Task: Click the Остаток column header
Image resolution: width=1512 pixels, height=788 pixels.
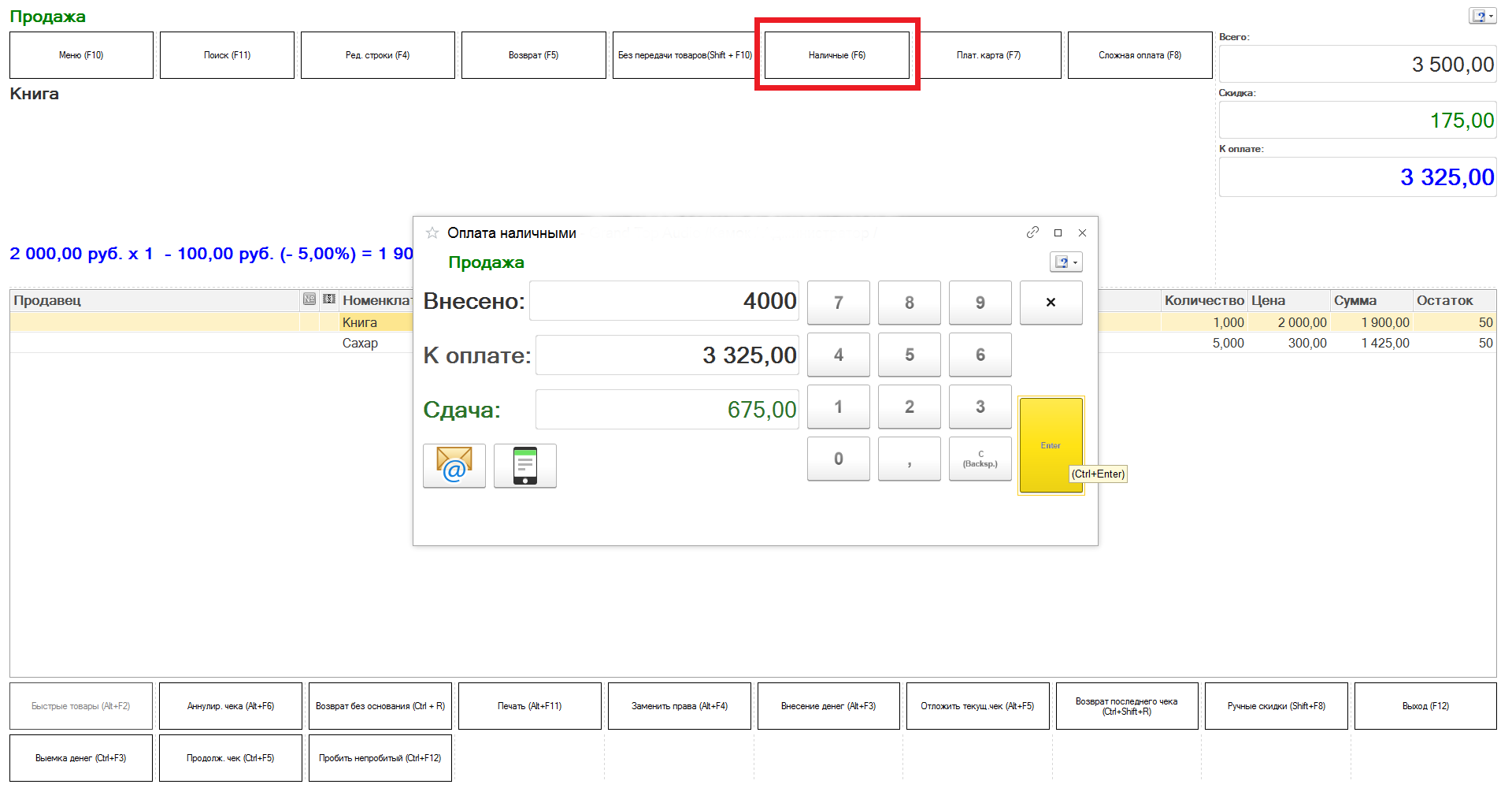Action: (x=1455, y=300)
